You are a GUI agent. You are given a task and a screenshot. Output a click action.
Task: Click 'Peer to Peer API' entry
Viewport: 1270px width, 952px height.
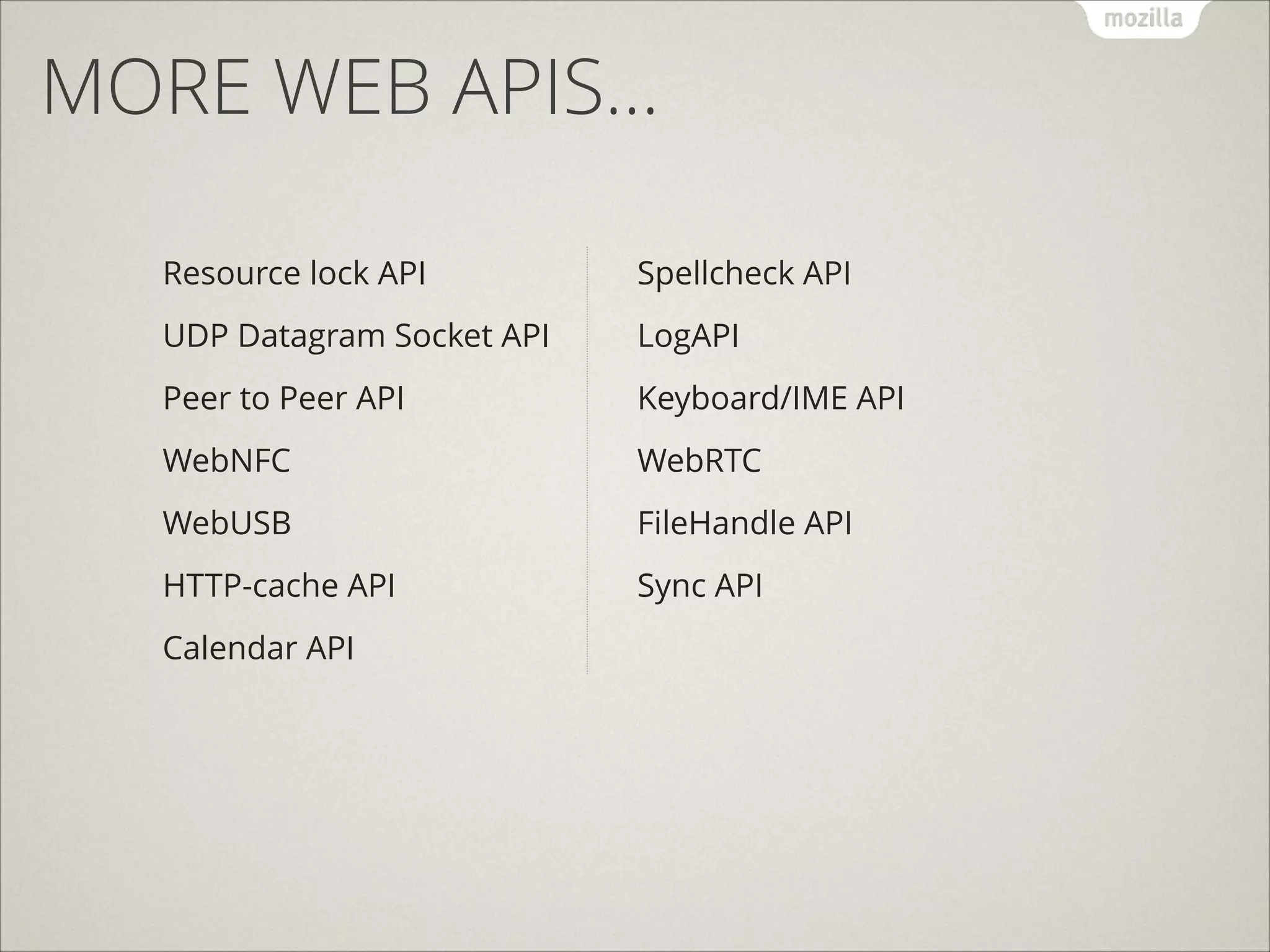pyautogui.click(x=283, y=398)
